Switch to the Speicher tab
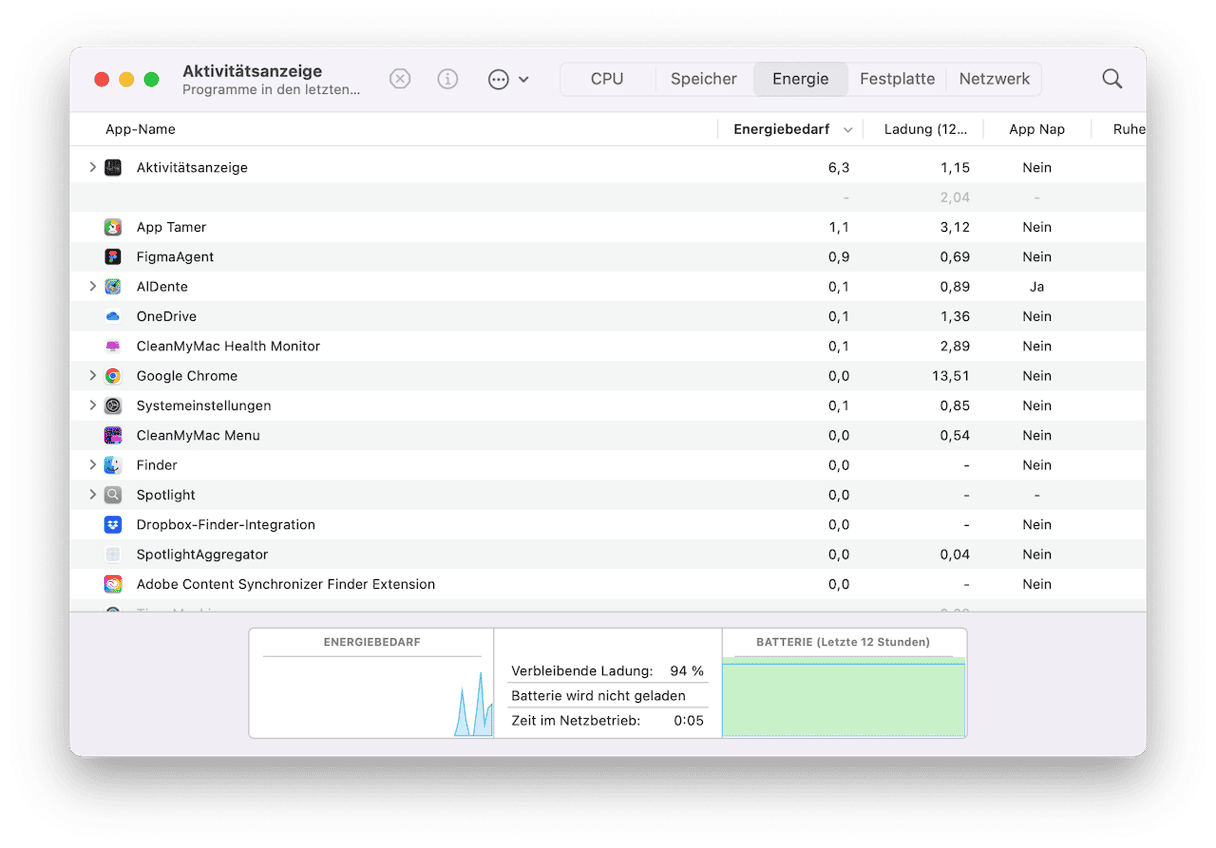Viewport: 1216px width, 848px height. pyautogui.click(x=704, y=79)
